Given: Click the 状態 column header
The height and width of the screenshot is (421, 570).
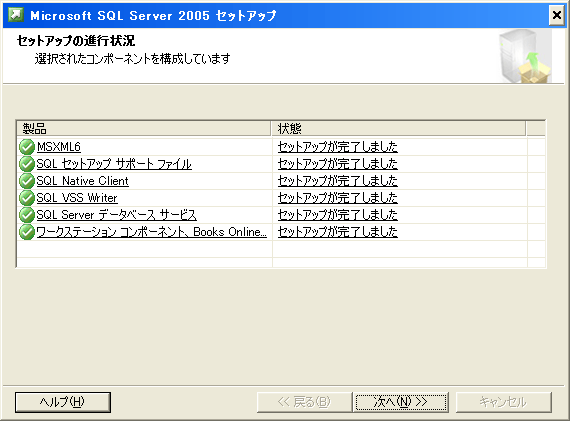Looking at the screenshot, I should click(398, 128).
